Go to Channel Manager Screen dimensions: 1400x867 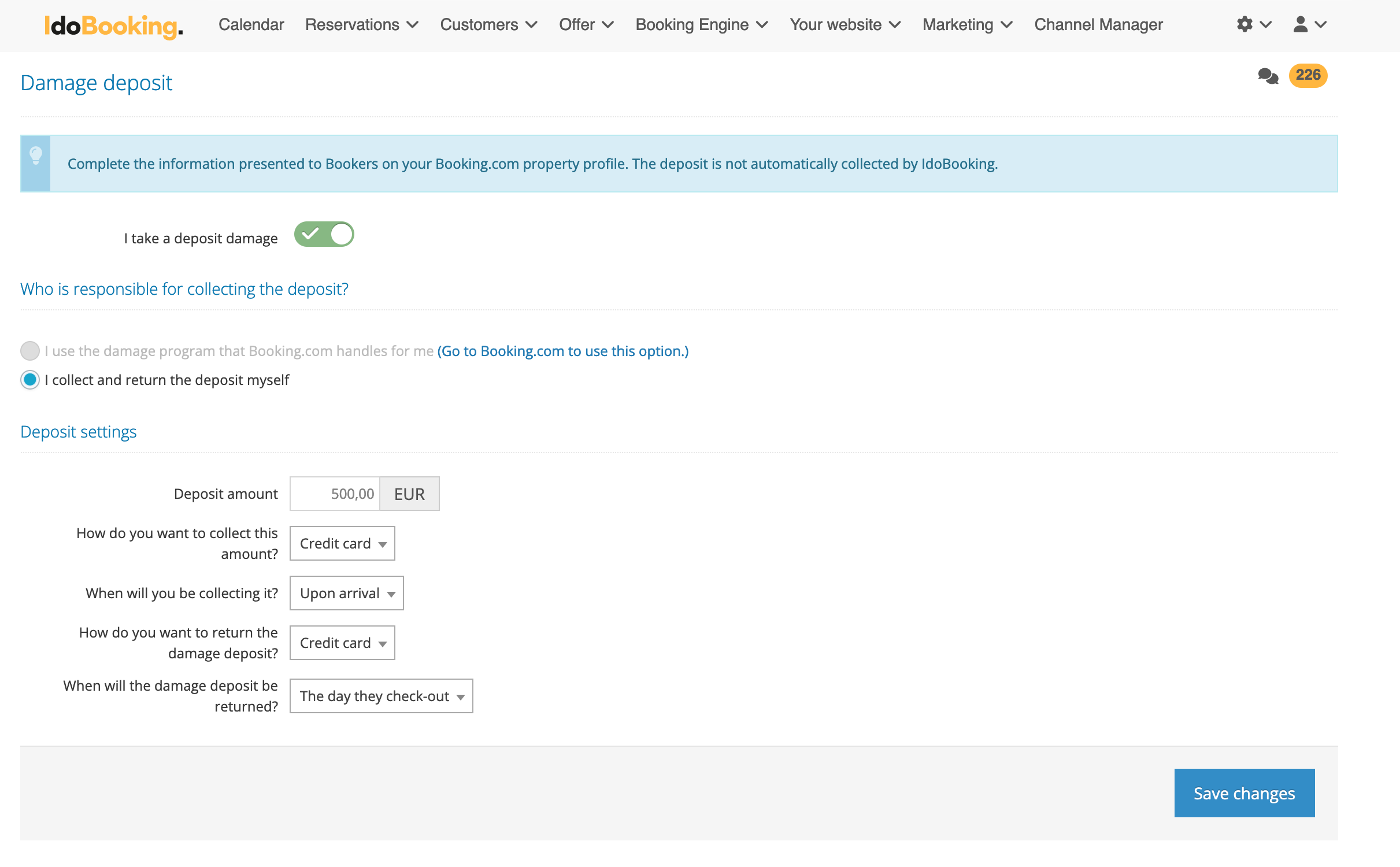(x=1098, y=25)
